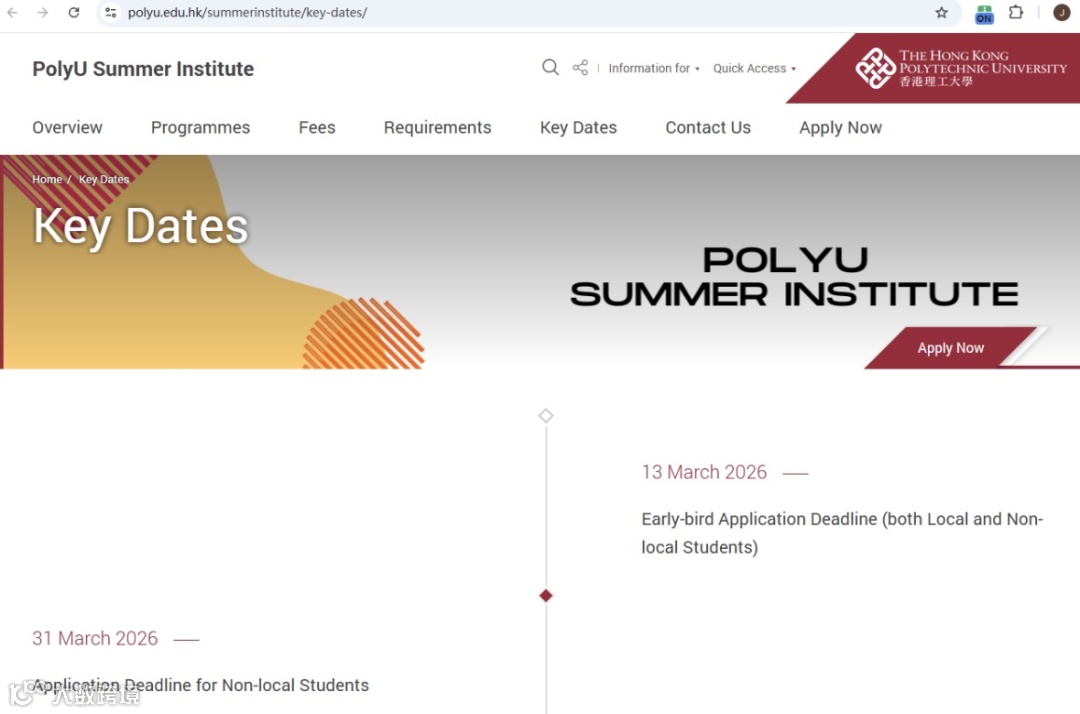Screen dimensions: 1080x714
Task: Click the browser back arrow
Action: 12,12
